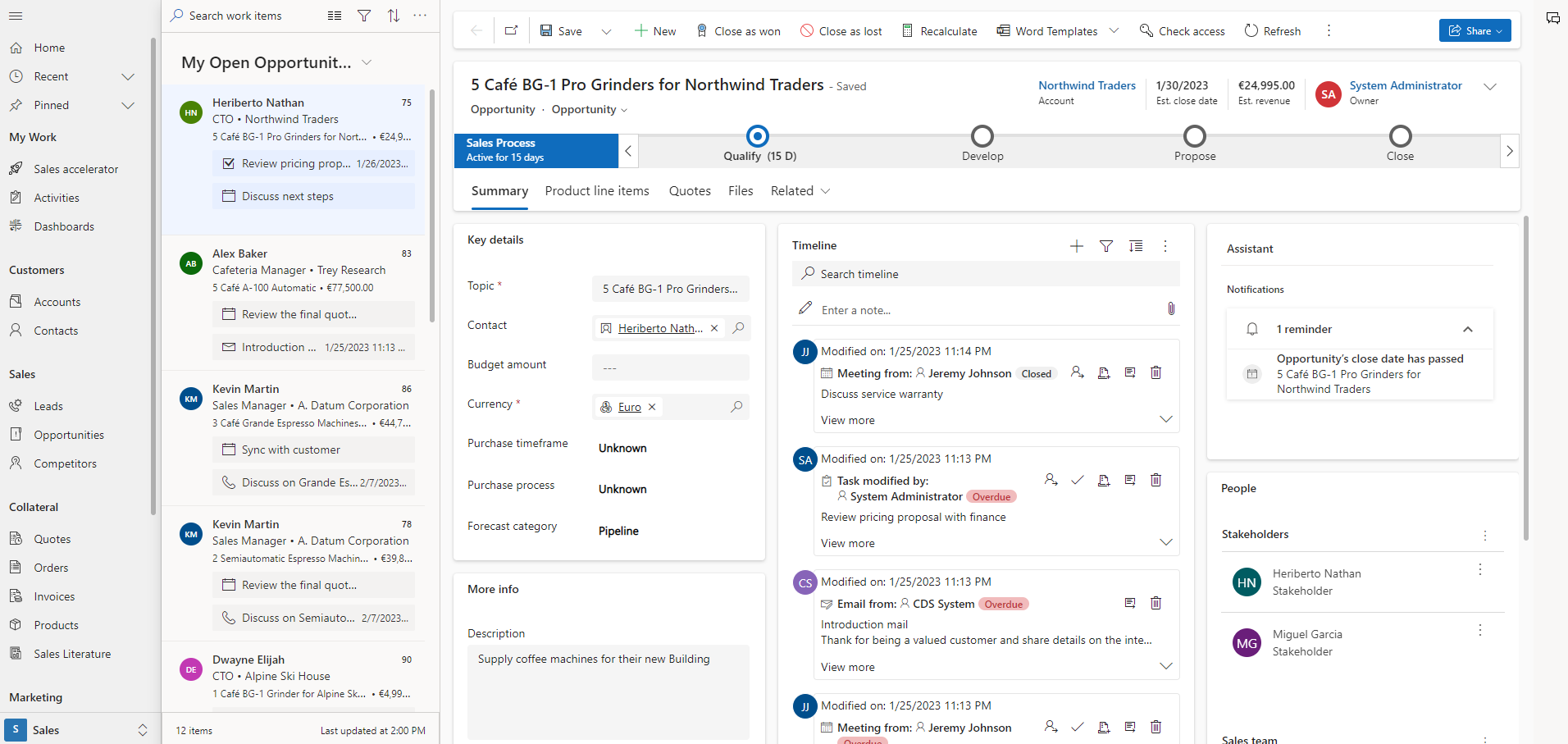Click the filter icon in Timeline header
This screenshot has height=744, width=1568.
coord(1105,246)
